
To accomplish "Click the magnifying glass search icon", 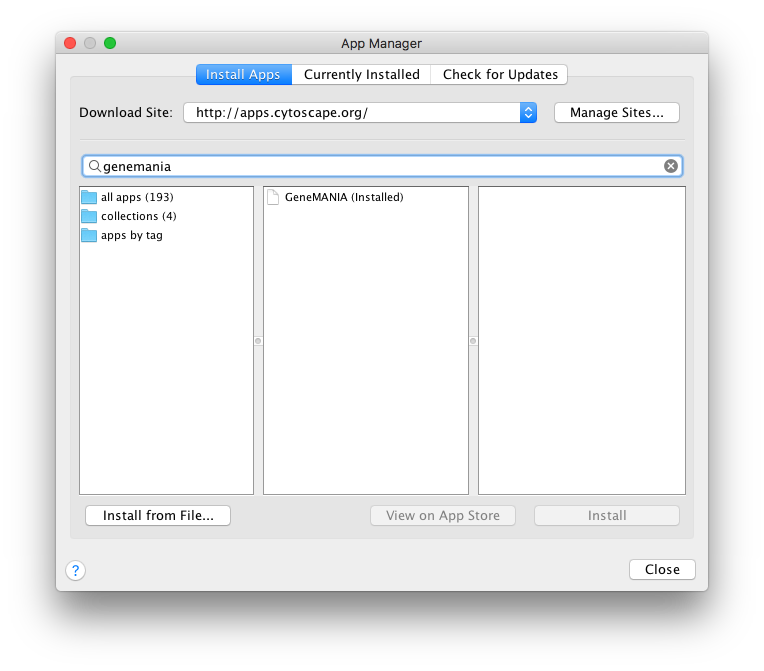I will (x=95, y=166).
